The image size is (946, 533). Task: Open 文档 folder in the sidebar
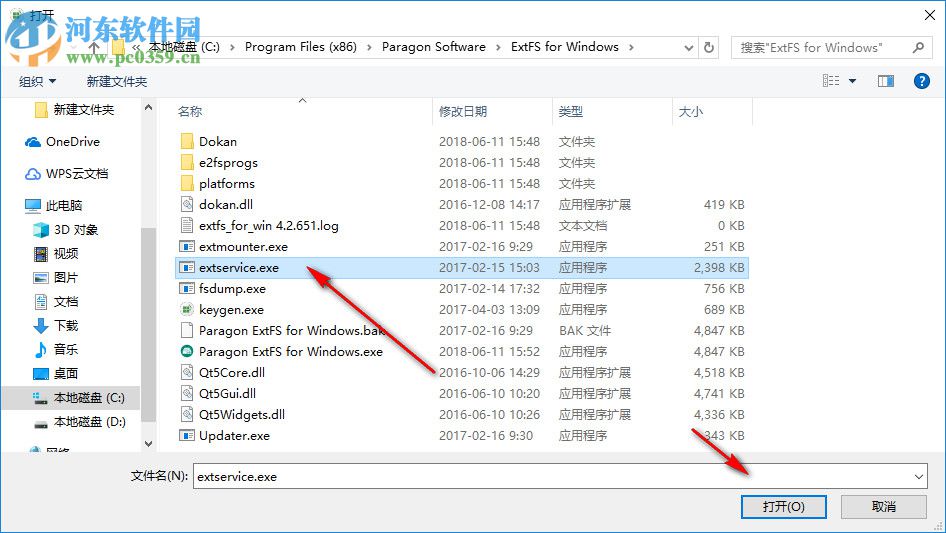coord(56,301)
